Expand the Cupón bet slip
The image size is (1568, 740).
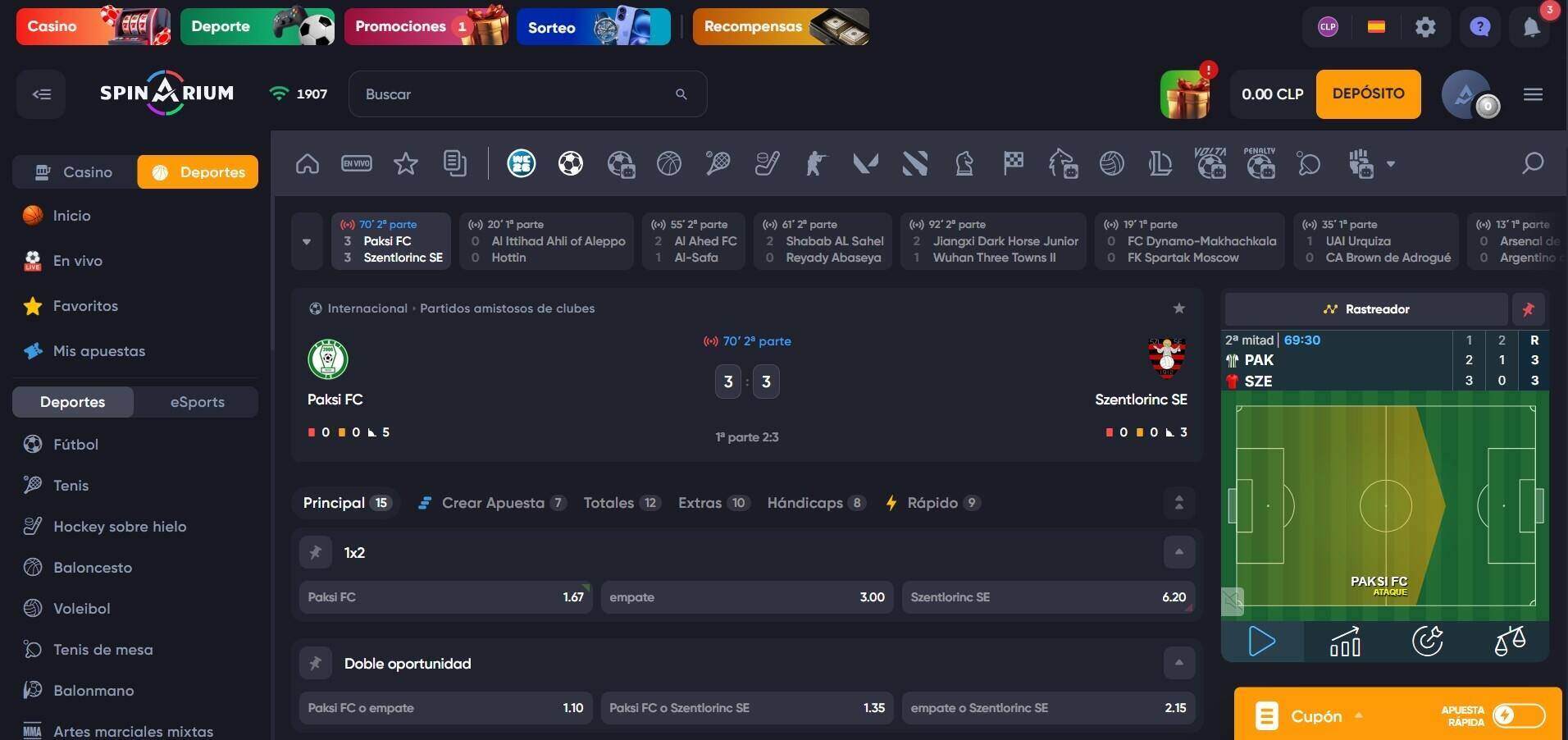(1316, 715)
